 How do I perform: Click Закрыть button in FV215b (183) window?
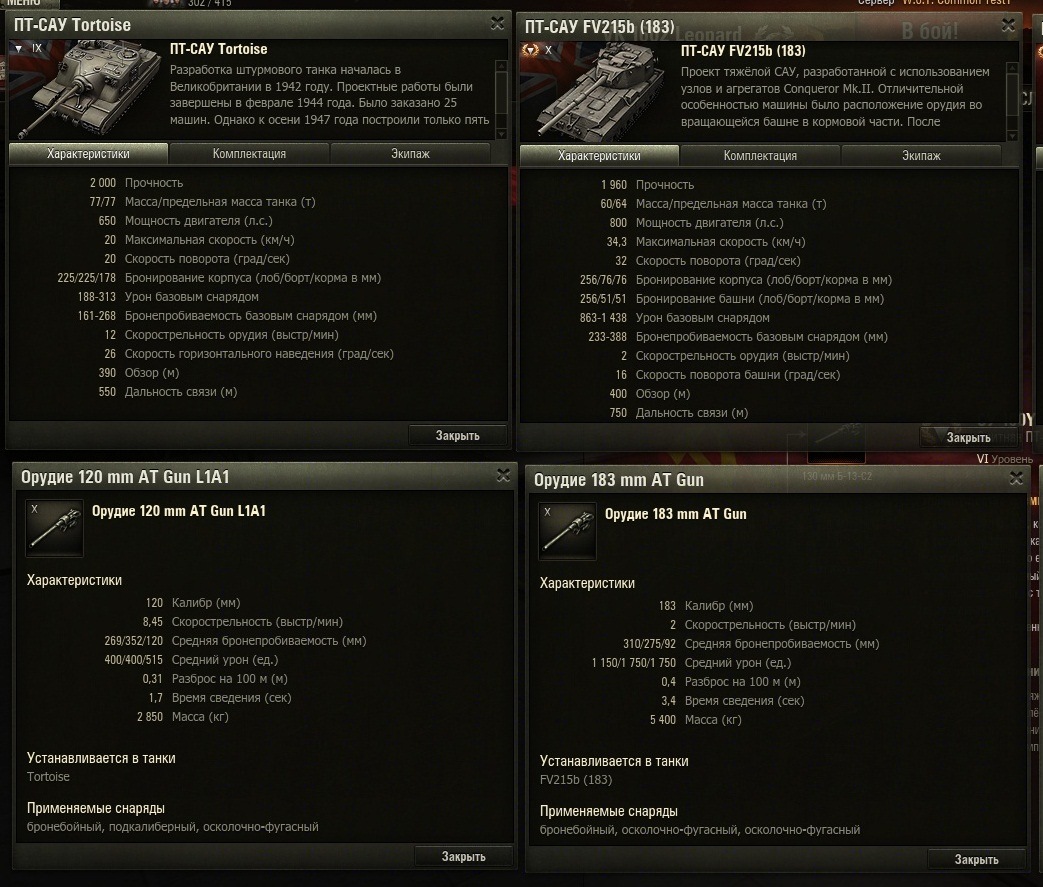968,437
